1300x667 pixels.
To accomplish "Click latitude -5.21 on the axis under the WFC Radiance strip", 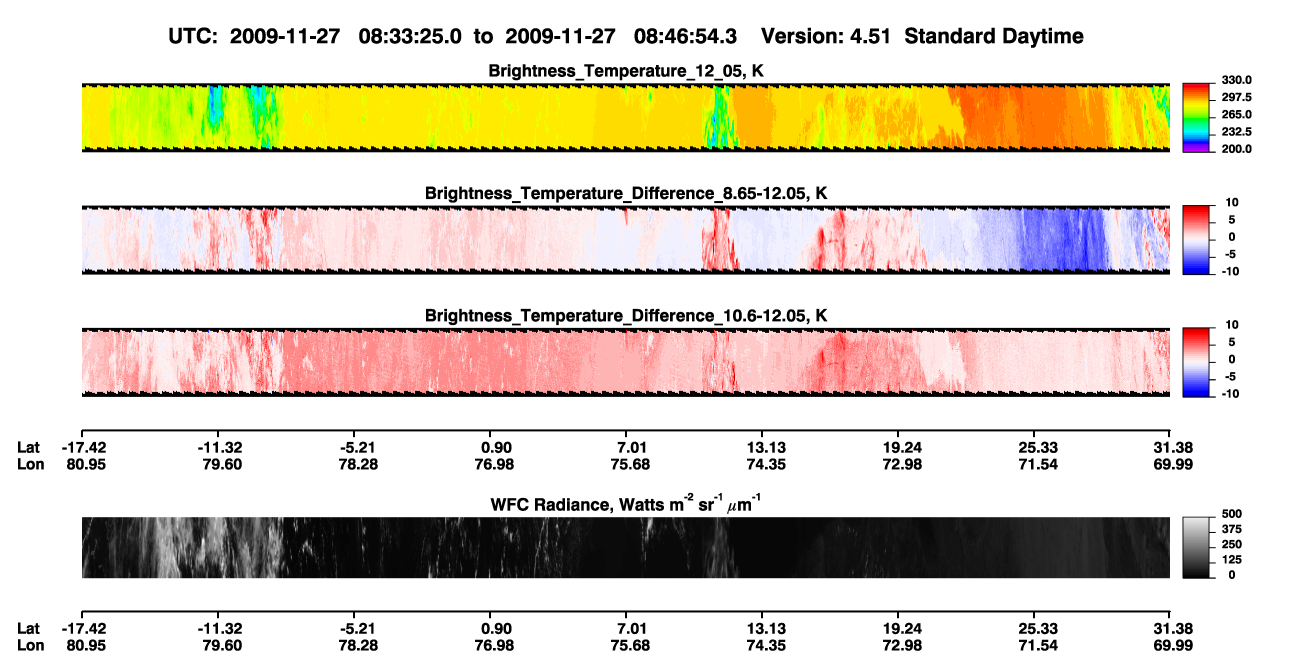I will [356, 628].
